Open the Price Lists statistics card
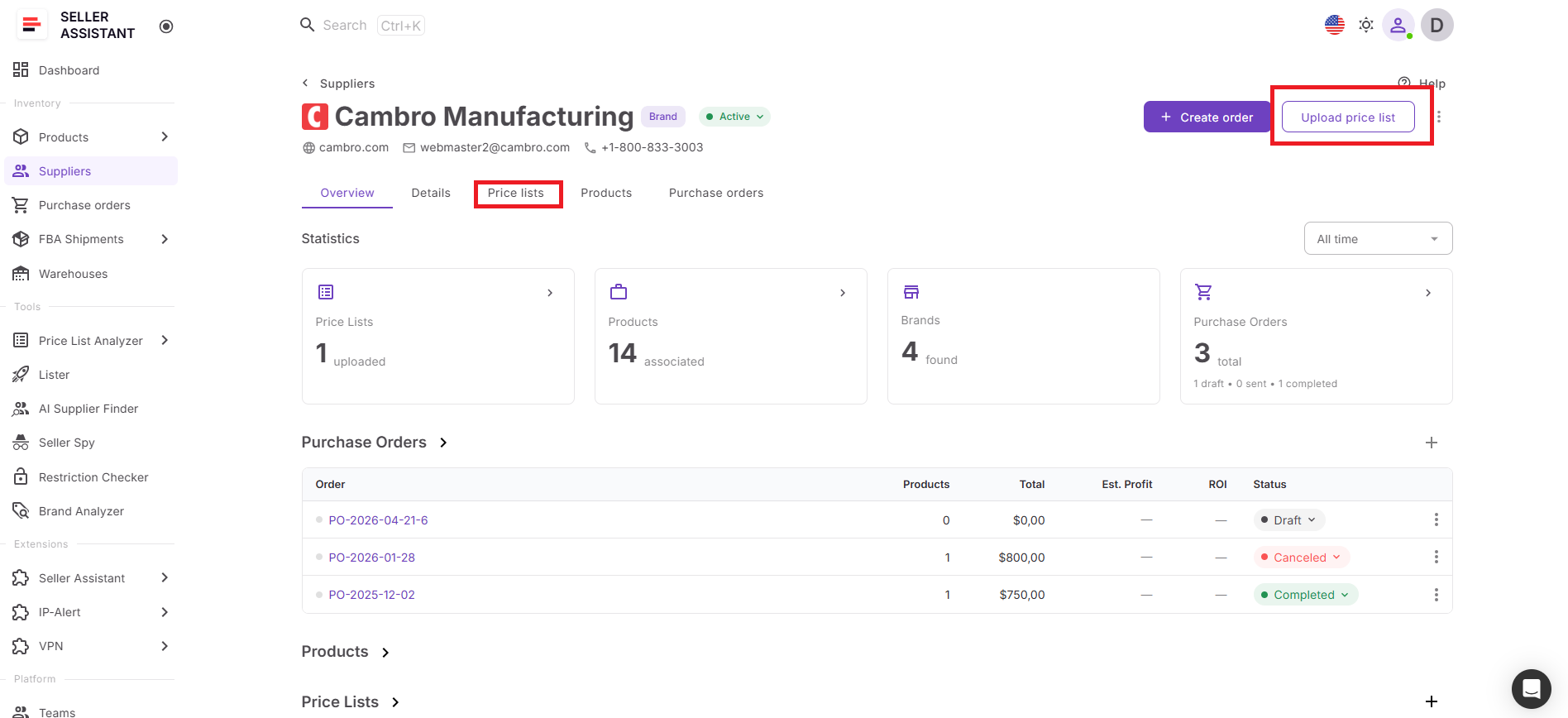The width and height of the screenshot is (1568, 718). point(438,336)
